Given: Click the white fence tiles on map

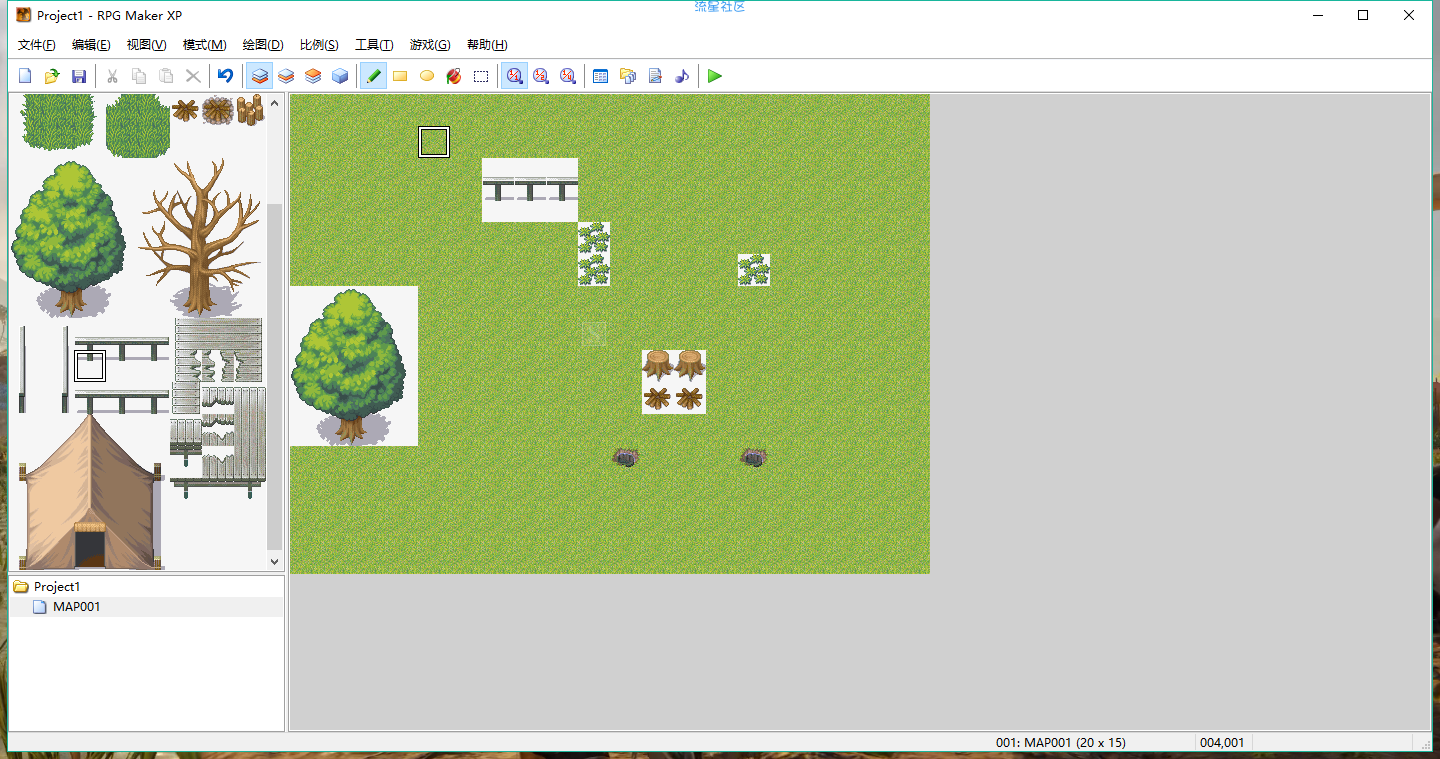Looking at the screenshot, I should click(530, 190).
